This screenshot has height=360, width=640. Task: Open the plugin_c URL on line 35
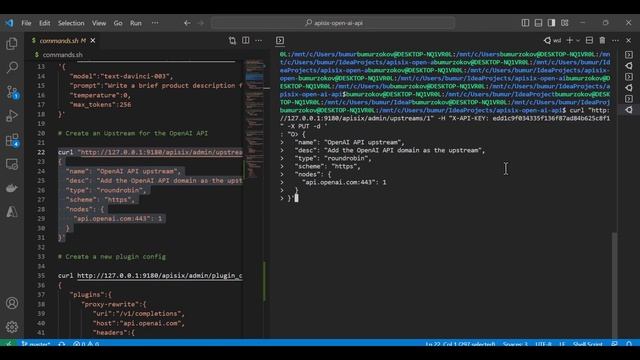tap(160, 276)
